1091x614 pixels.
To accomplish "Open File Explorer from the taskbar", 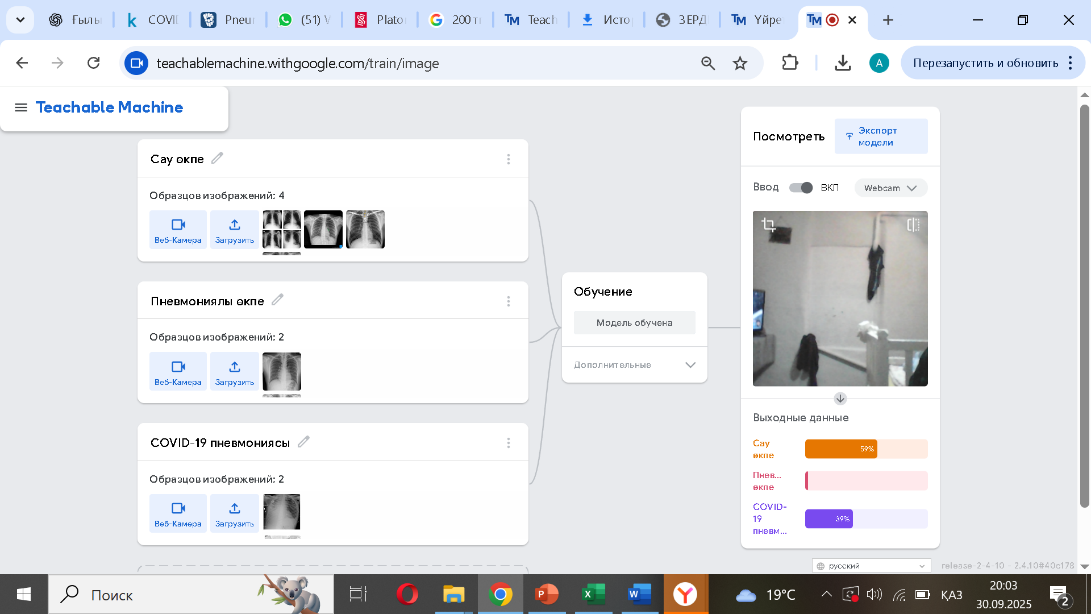I will pyautogui.click(x=454, y=595).
